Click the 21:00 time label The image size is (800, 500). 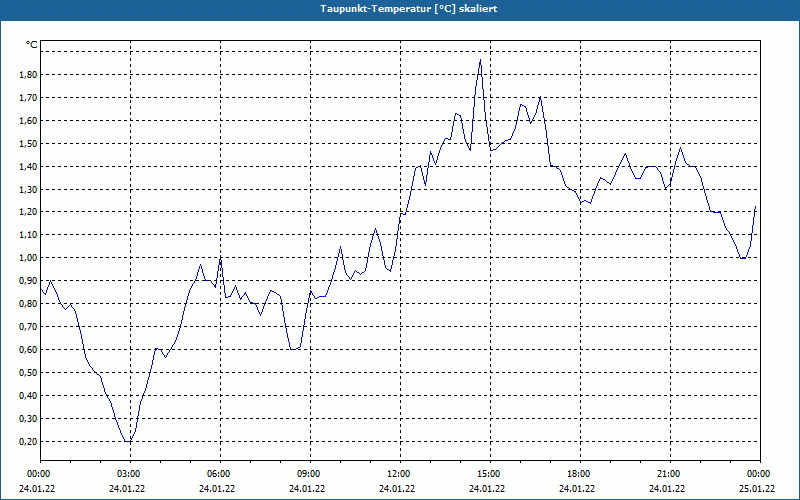670,474
